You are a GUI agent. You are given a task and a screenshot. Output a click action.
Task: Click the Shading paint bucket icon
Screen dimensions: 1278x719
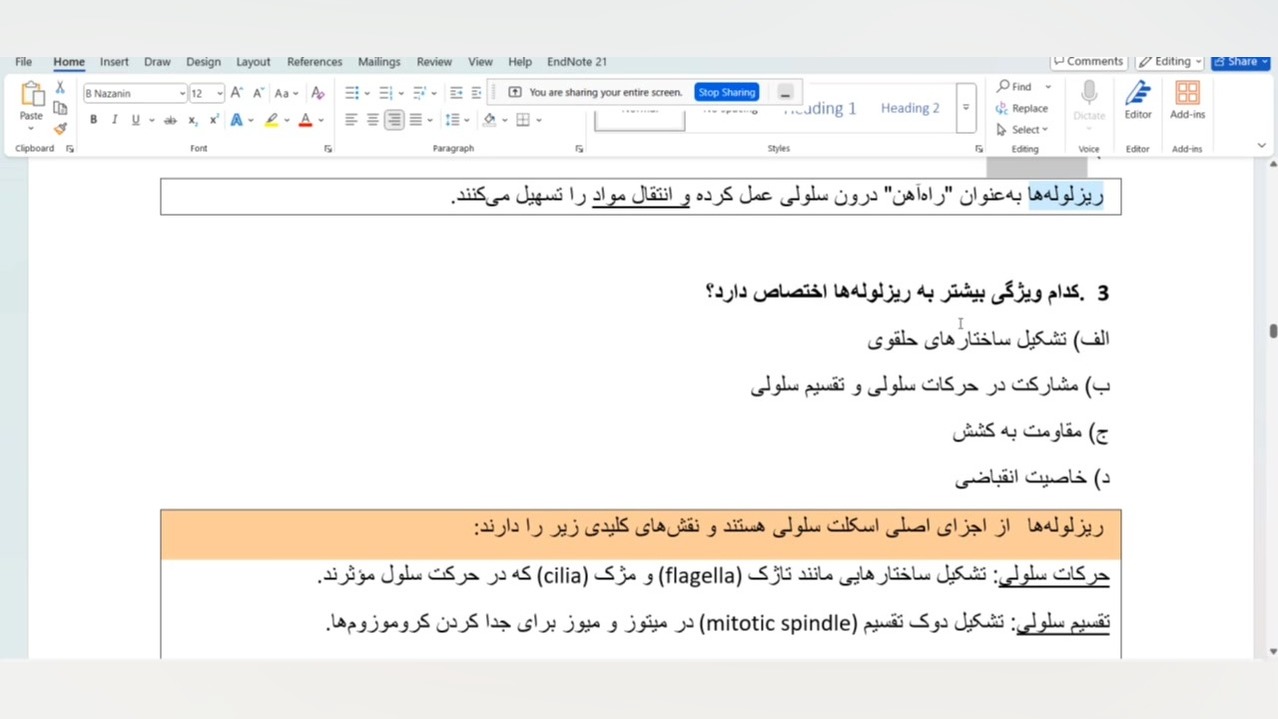[489, 120]
